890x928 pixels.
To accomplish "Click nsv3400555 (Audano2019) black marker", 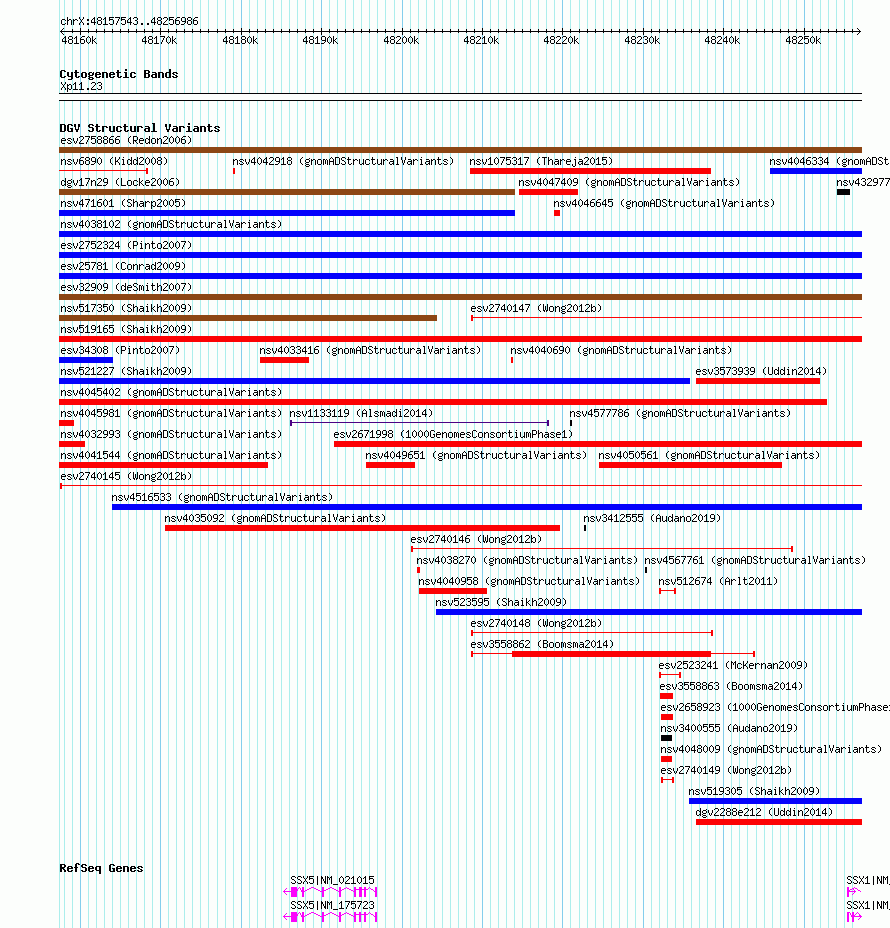I will [x=666, y=738].
